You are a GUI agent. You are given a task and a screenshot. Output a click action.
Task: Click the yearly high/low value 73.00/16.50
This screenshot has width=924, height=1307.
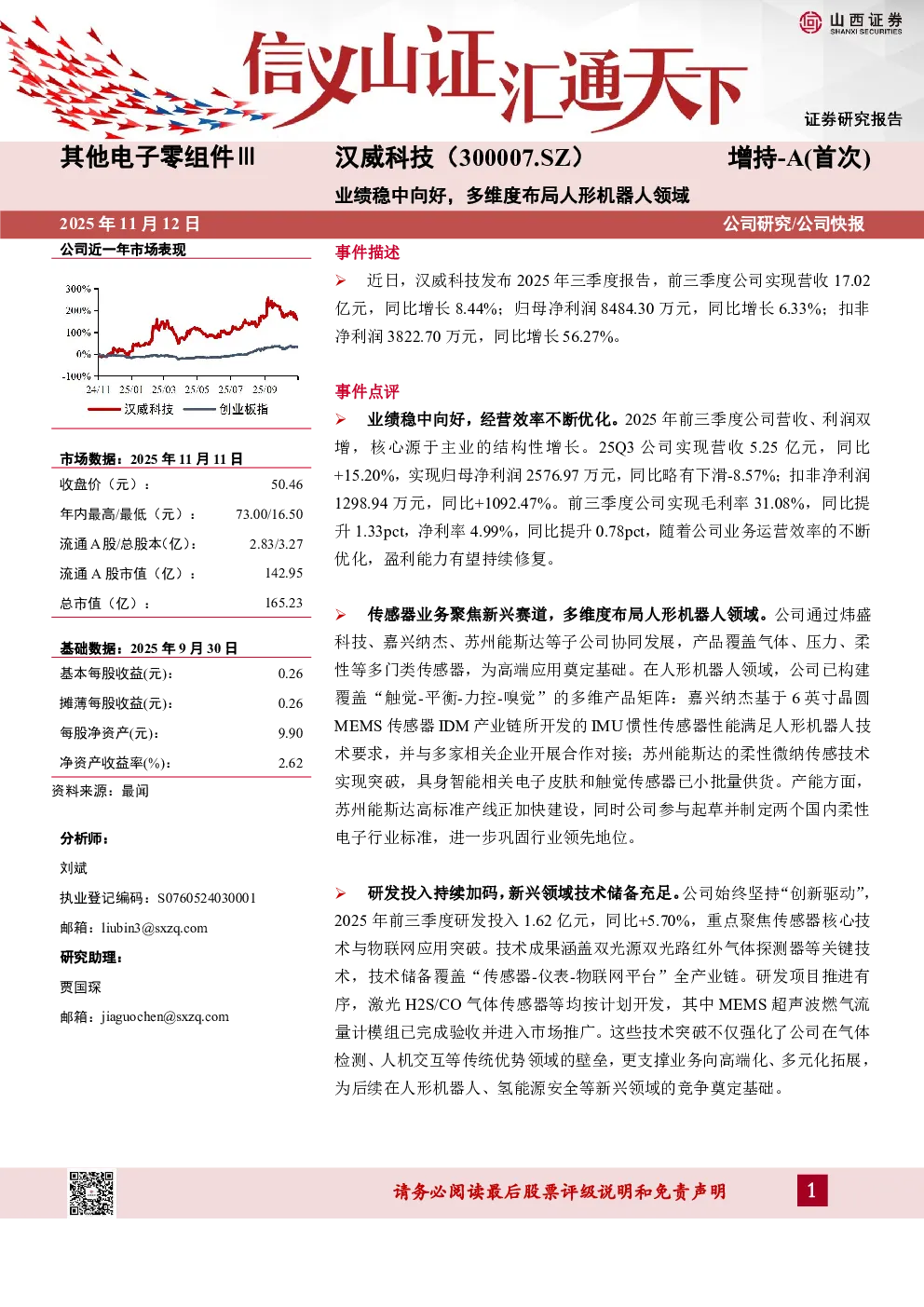[269, 514]
